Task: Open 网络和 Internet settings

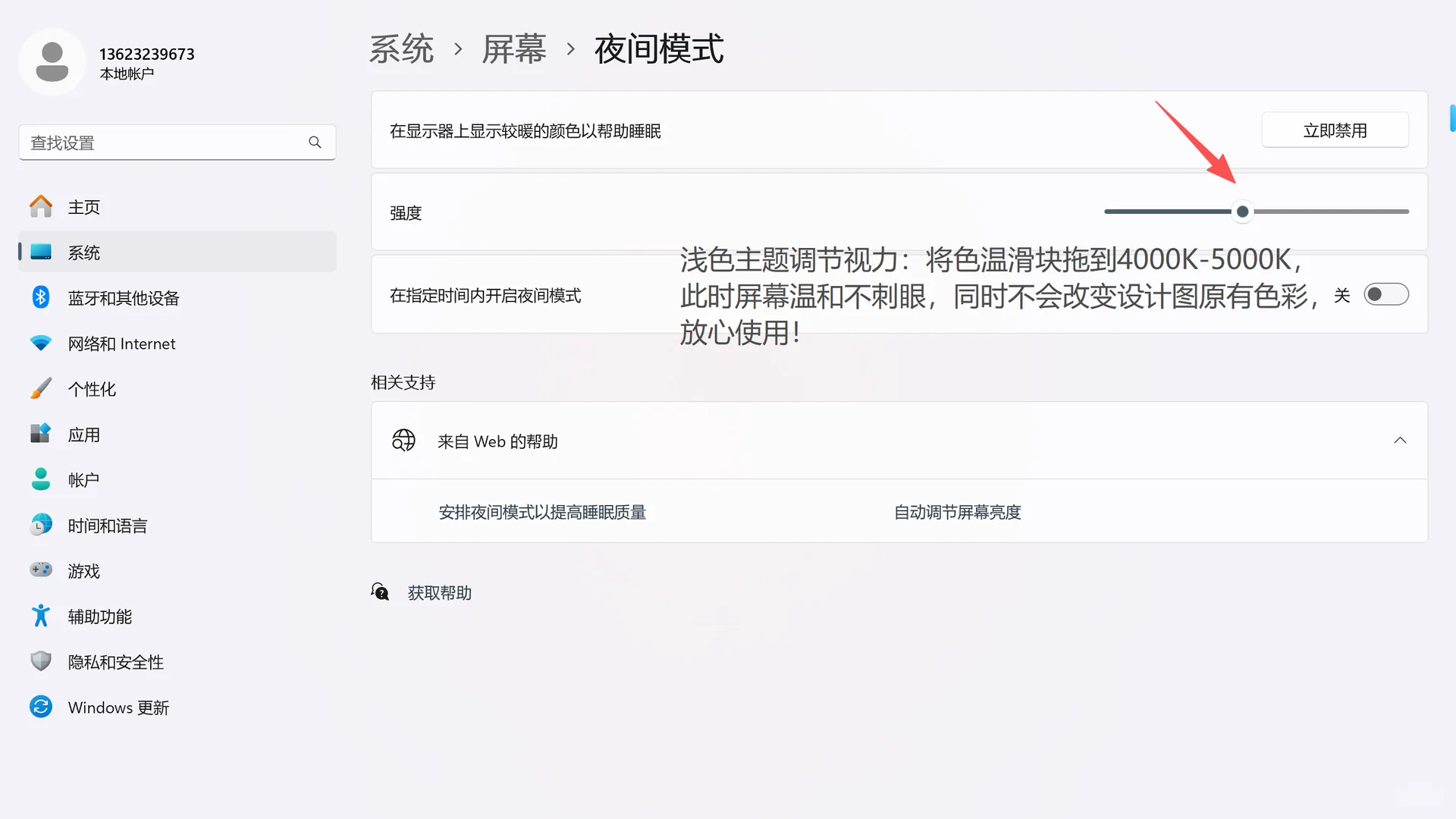Action: (x=121, y=343)
